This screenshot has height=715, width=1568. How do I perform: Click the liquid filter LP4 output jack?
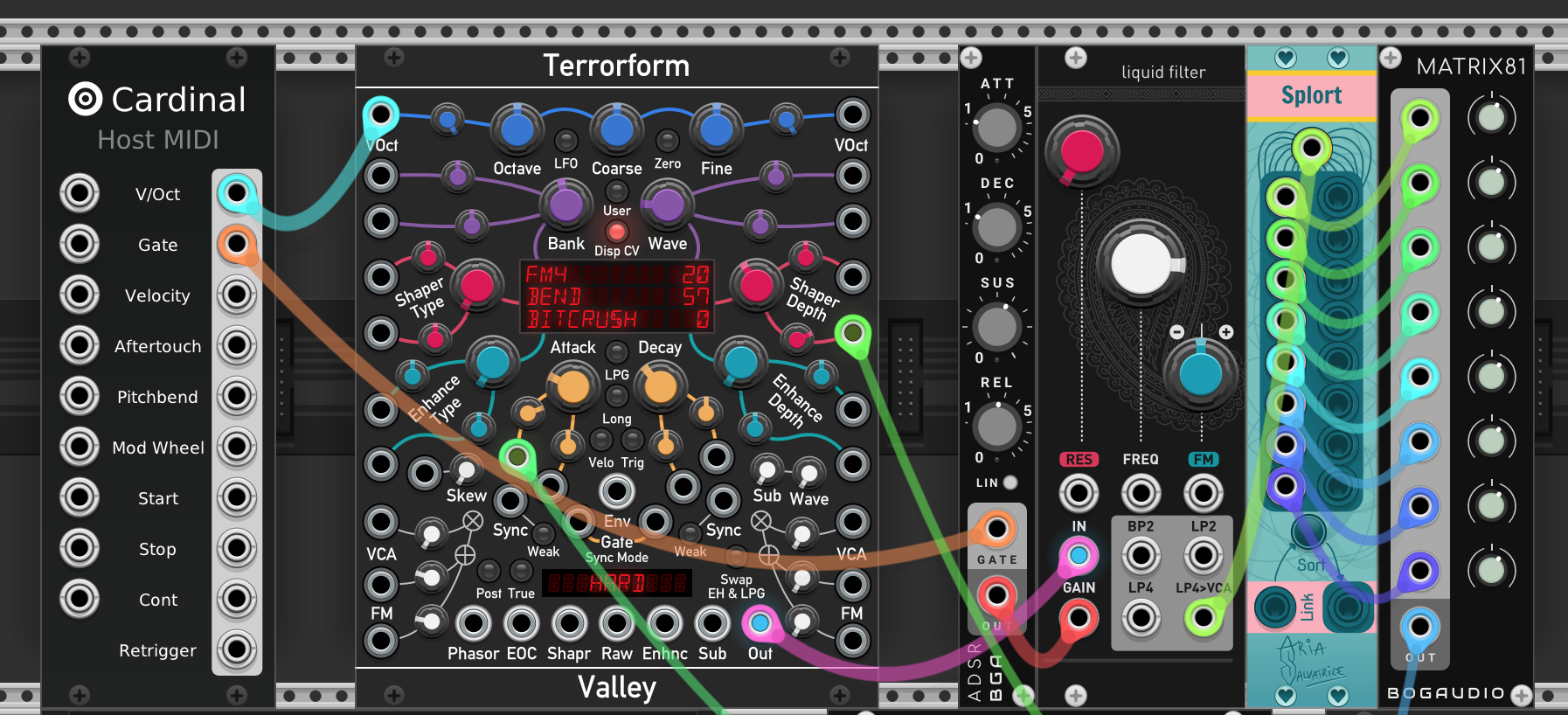tap(1141, 619)
